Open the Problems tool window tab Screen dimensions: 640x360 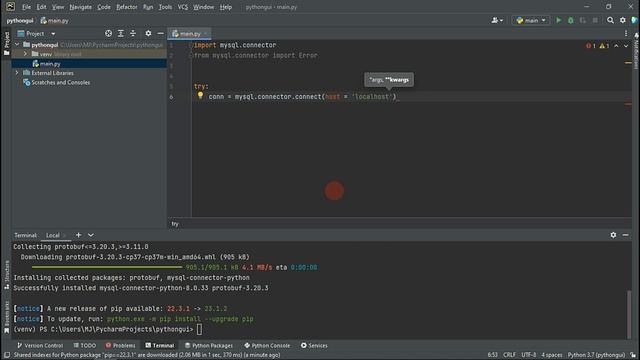[120, 345]
